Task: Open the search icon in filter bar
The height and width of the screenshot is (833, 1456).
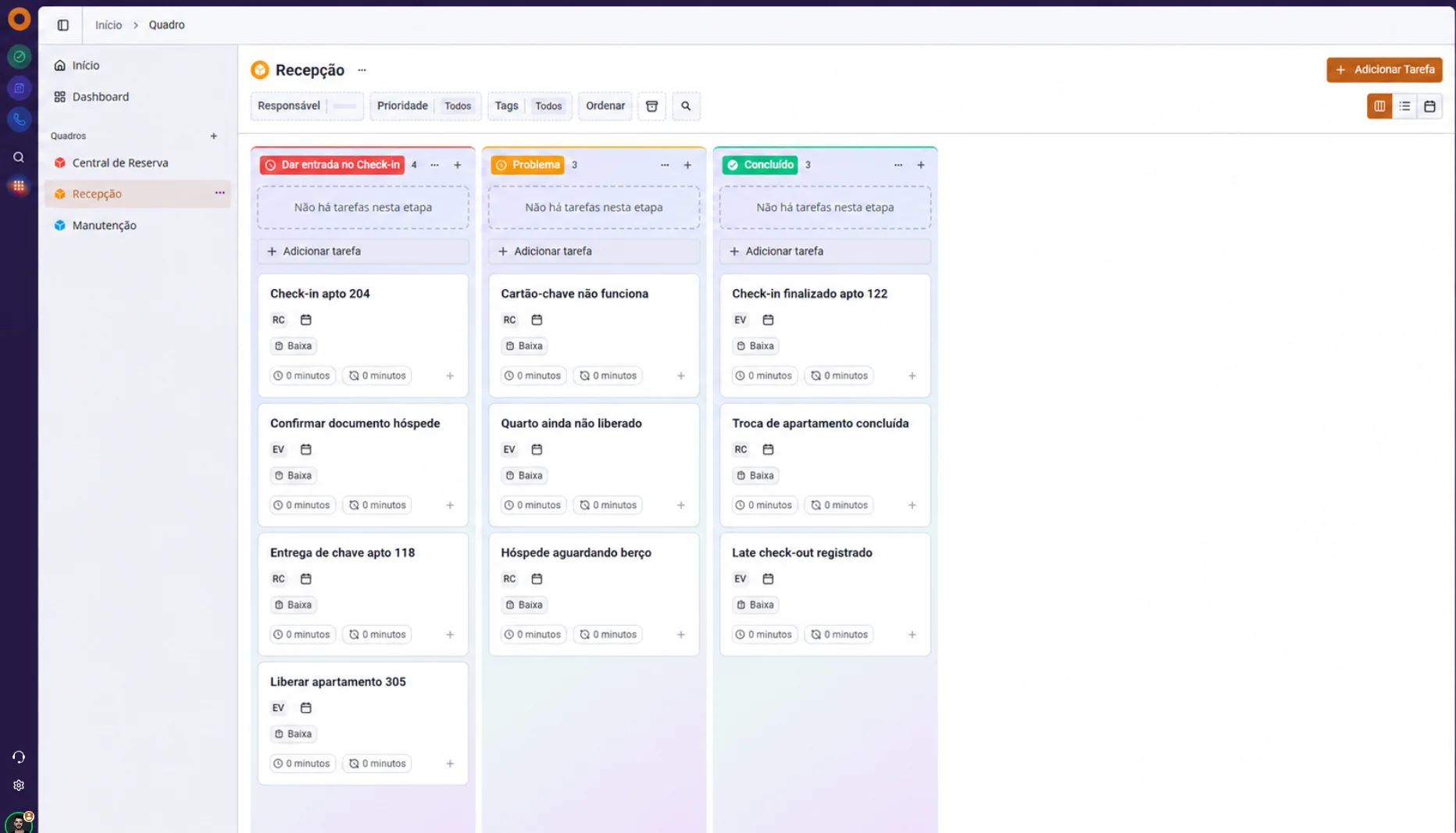Action: [686, 106]
